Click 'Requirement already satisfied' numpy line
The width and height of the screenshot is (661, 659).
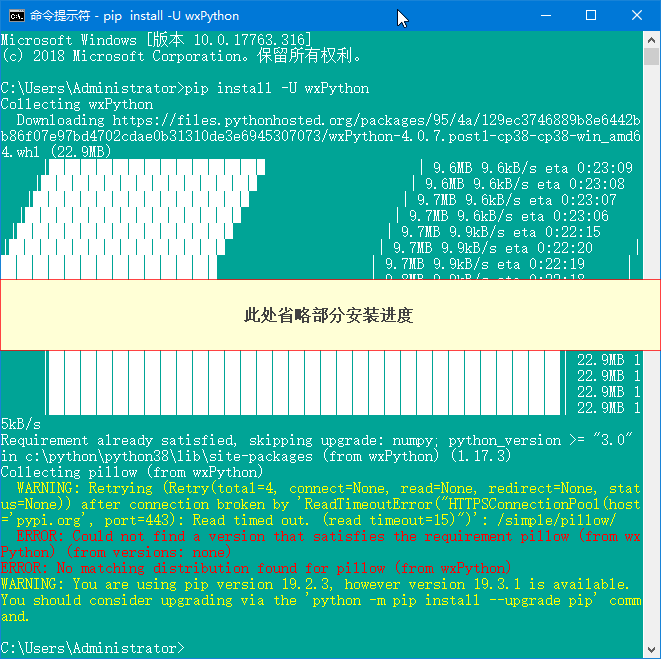[316, 440]
